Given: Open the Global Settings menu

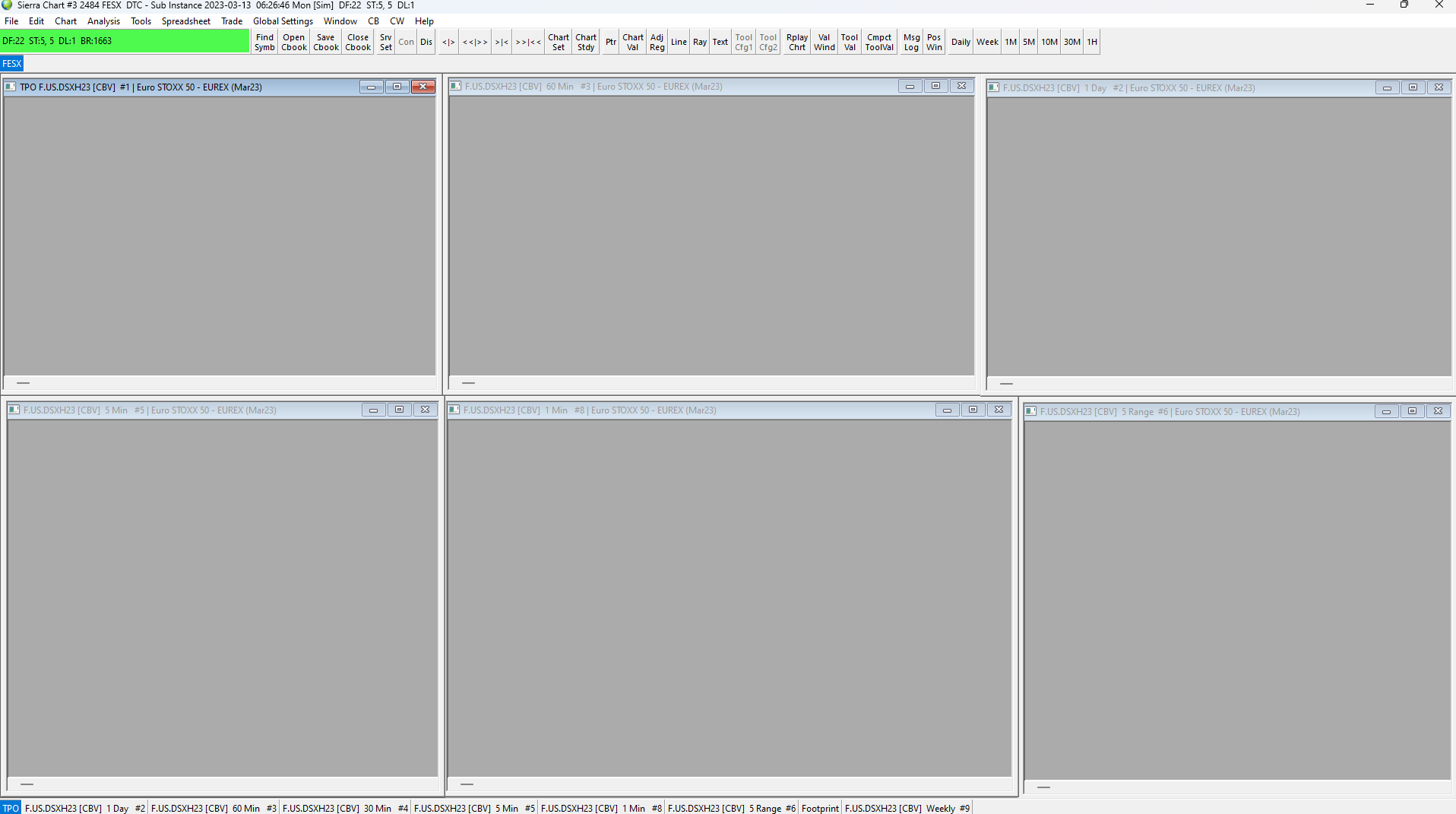Looking at the screenshot, I should coord(283,21).
